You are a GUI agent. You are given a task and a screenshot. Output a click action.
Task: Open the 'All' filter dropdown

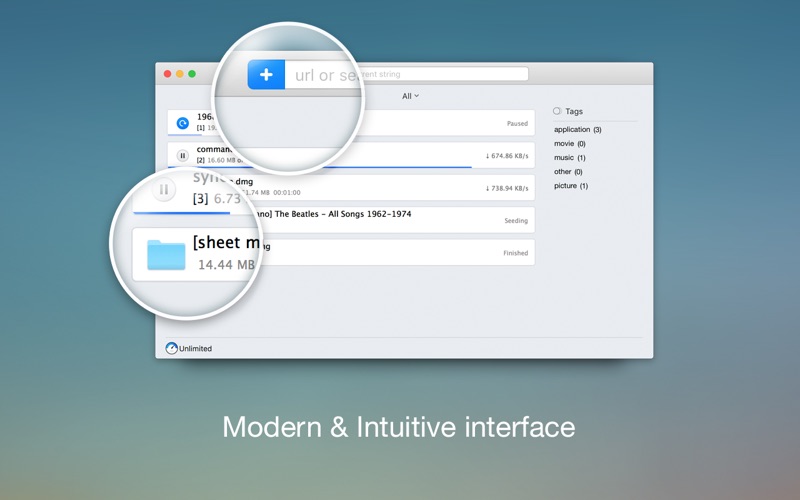[x=410, y=96]
